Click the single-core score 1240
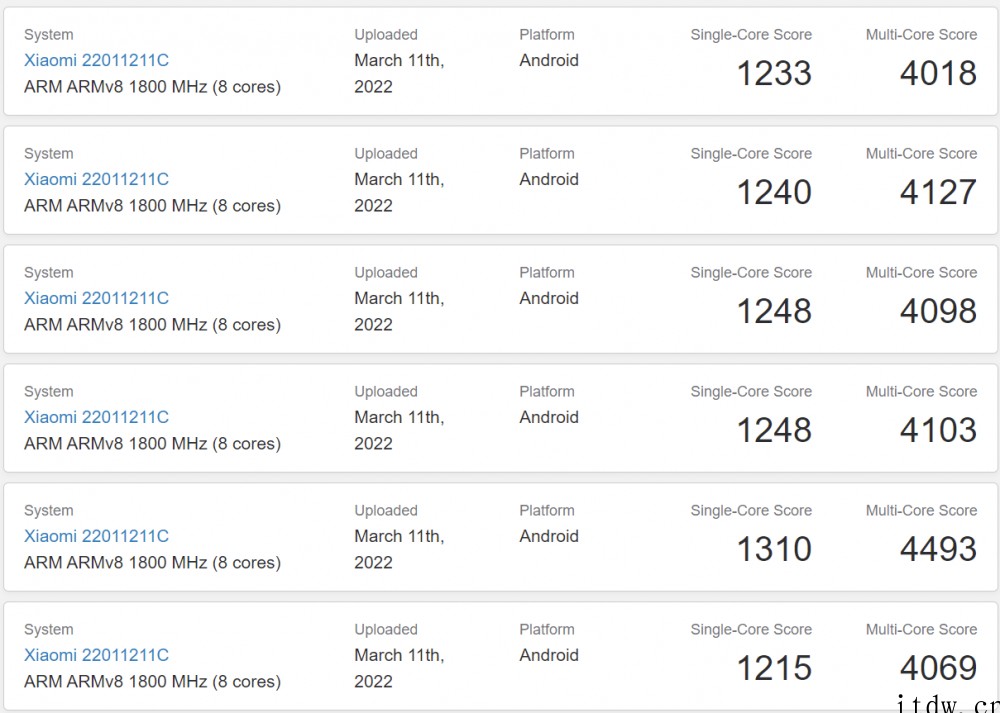The image size is (1000, 713). tap(774, 192)
